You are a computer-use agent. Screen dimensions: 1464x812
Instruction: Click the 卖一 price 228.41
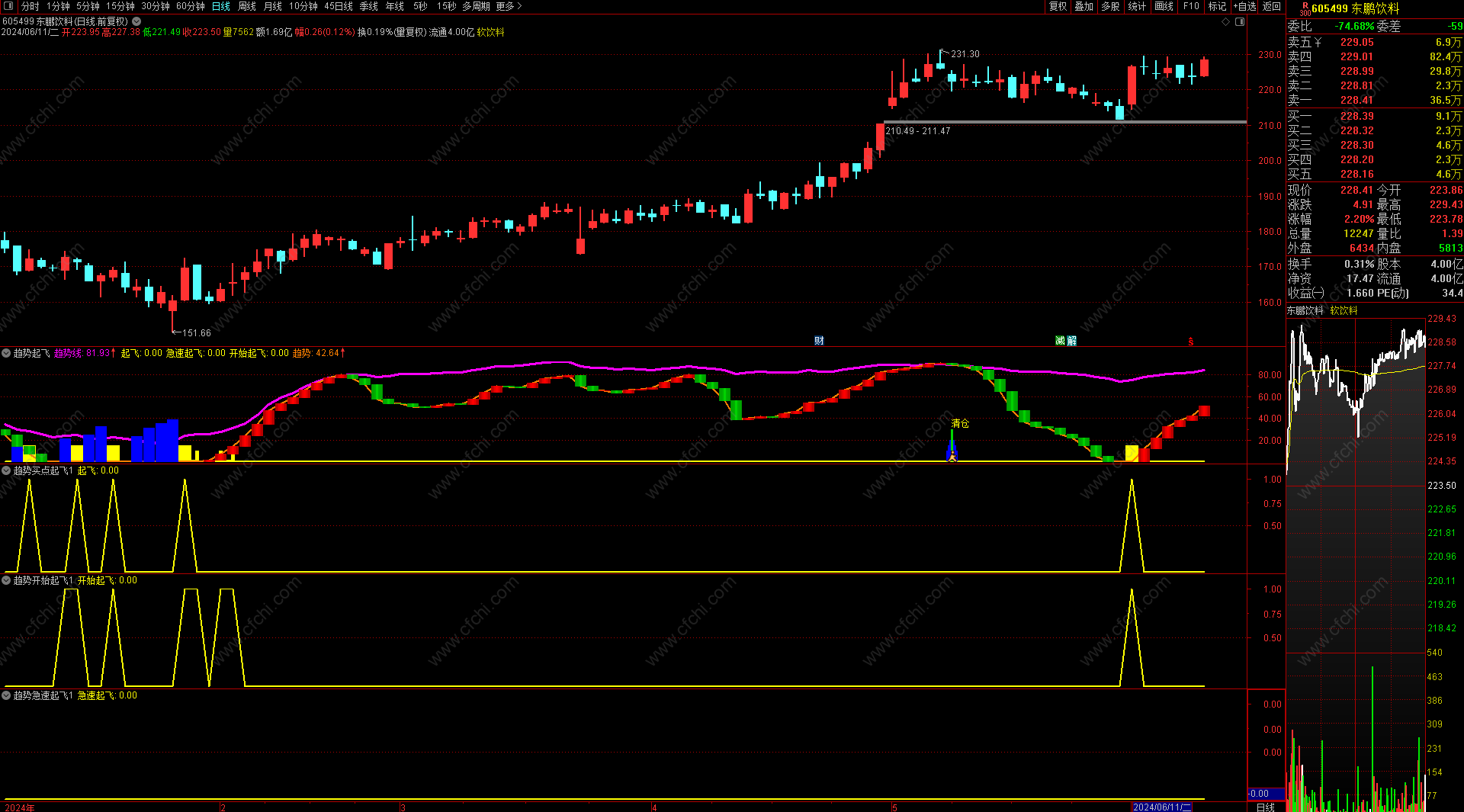coord(1357,100)
